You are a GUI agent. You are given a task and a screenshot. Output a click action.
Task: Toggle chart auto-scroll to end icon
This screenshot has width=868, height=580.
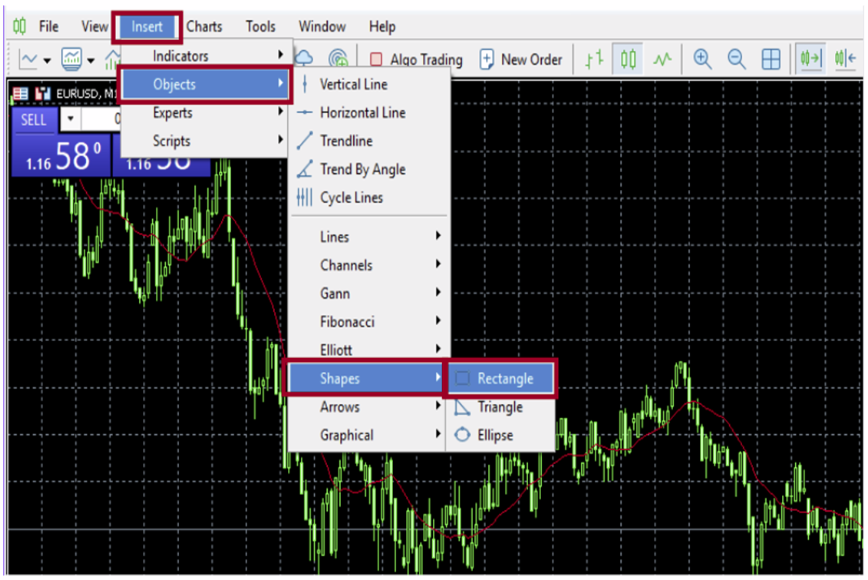(x=810, y=59)
